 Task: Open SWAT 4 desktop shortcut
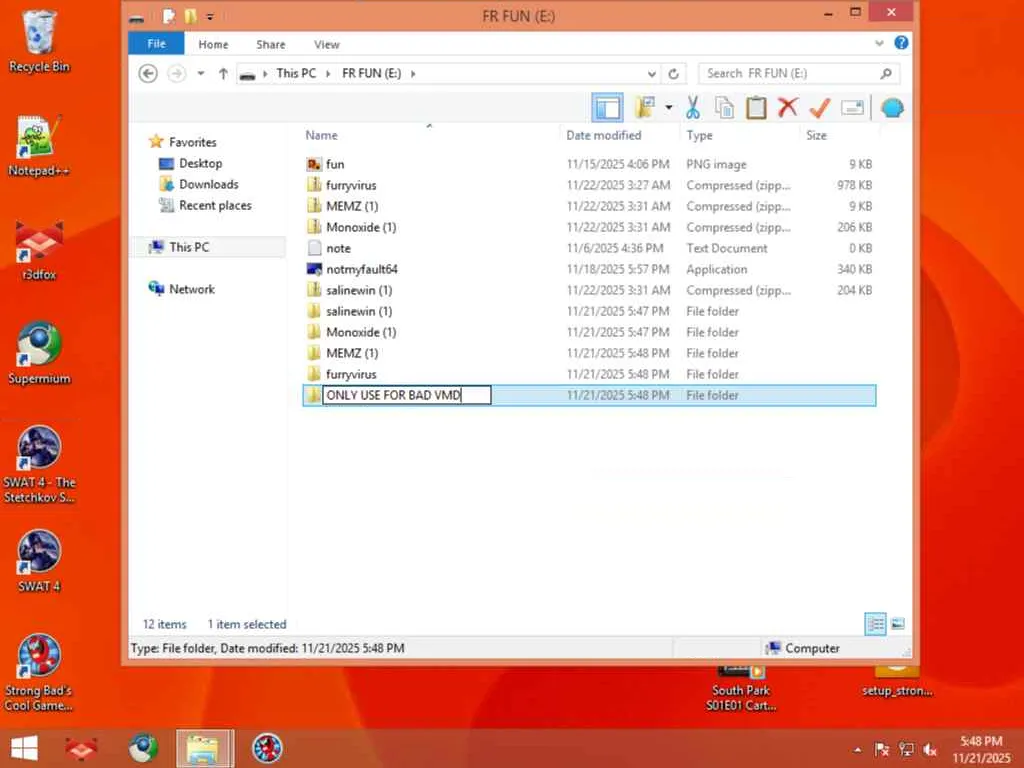(39, 562)
